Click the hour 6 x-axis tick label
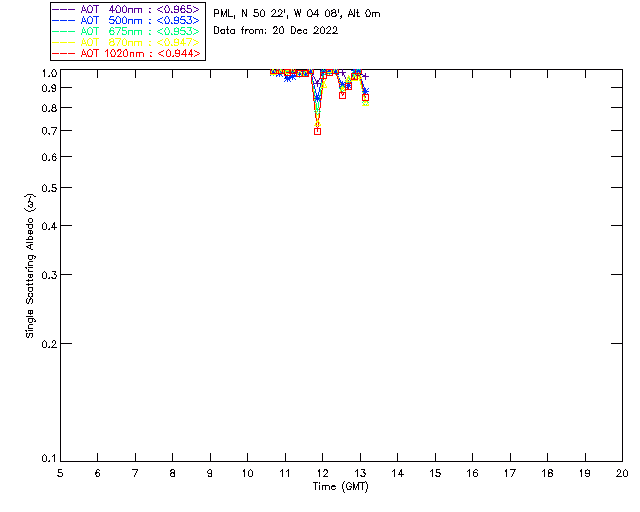The image size is (640, 512). (x=98, y=473)
